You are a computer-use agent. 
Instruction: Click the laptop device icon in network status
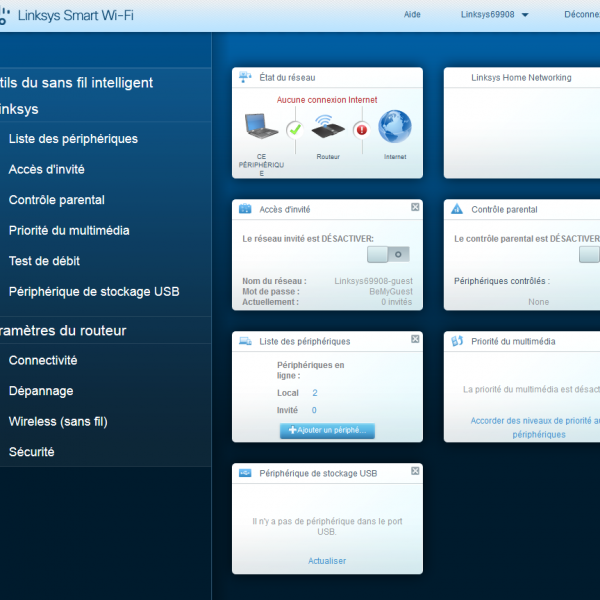click(261, 126)
